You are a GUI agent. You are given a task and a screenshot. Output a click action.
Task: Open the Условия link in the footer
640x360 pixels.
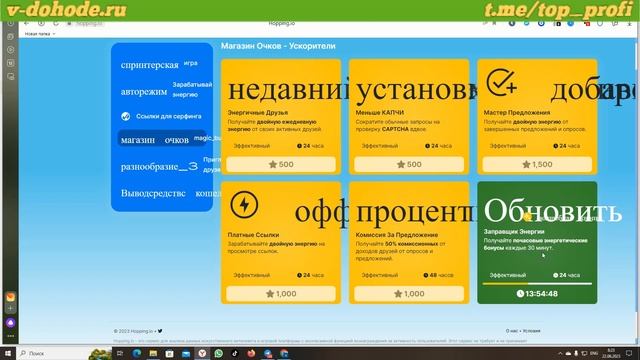[x=531, y=331]
